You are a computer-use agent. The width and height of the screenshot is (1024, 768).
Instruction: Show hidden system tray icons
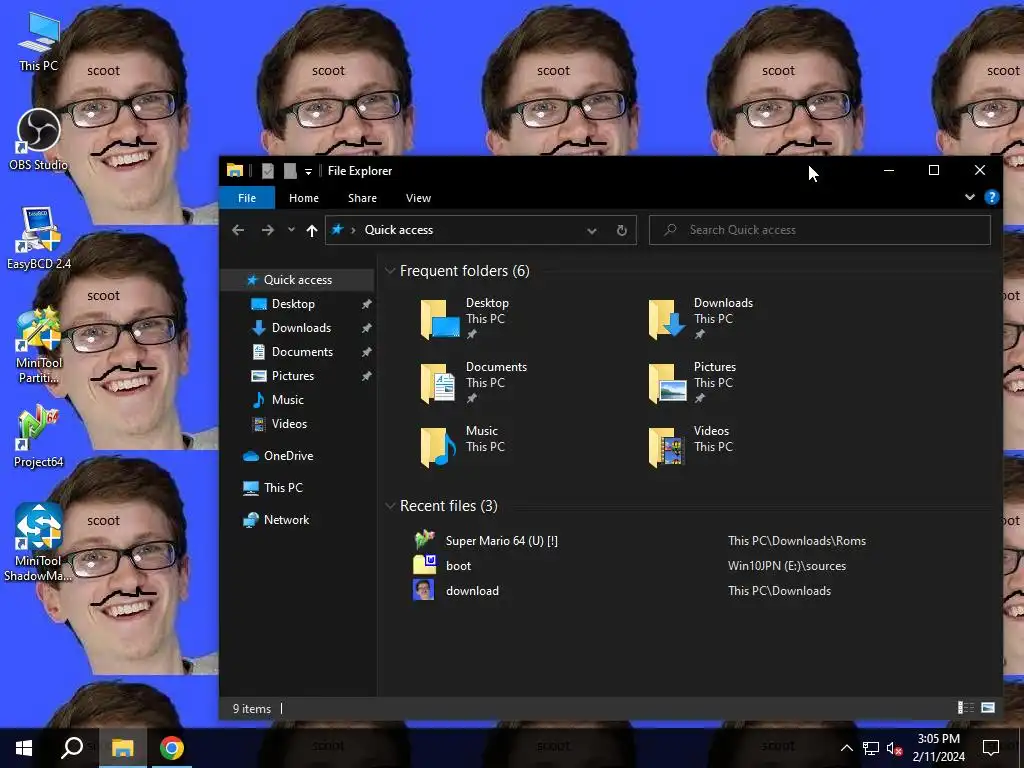tap(846, 748)
